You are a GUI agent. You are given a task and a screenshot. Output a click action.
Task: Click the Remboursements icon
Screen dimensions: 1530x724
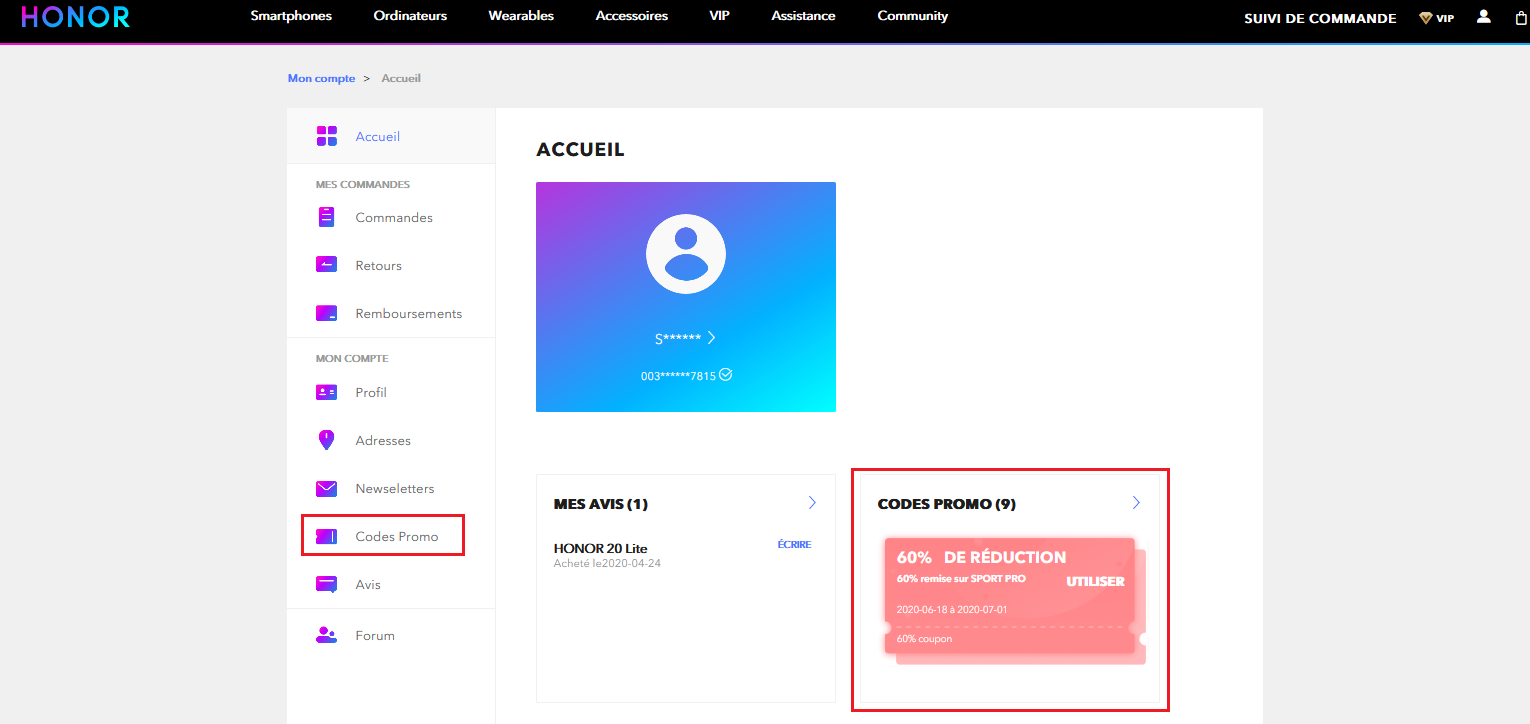click(x=325, y=312)
